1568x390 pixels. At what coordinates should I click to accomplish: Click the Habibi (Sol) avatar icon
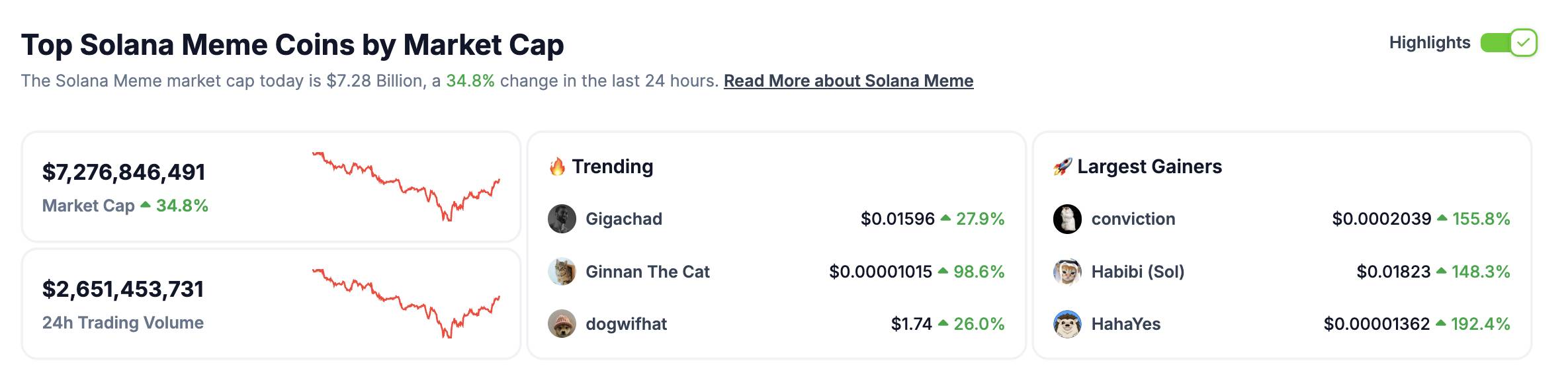[1067, 272]
